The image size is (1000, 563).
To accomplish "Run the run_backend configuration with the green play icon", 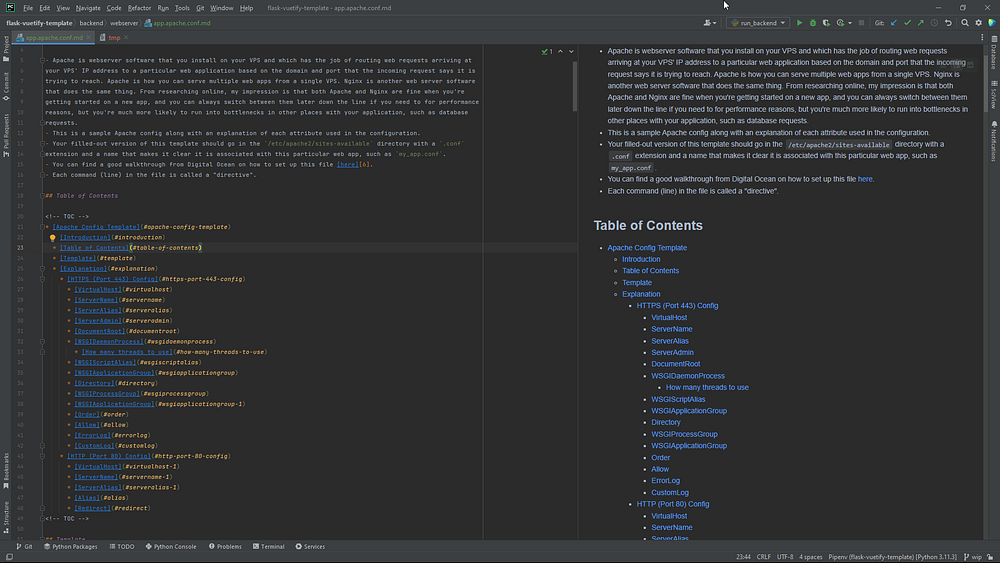I will 799,22.
